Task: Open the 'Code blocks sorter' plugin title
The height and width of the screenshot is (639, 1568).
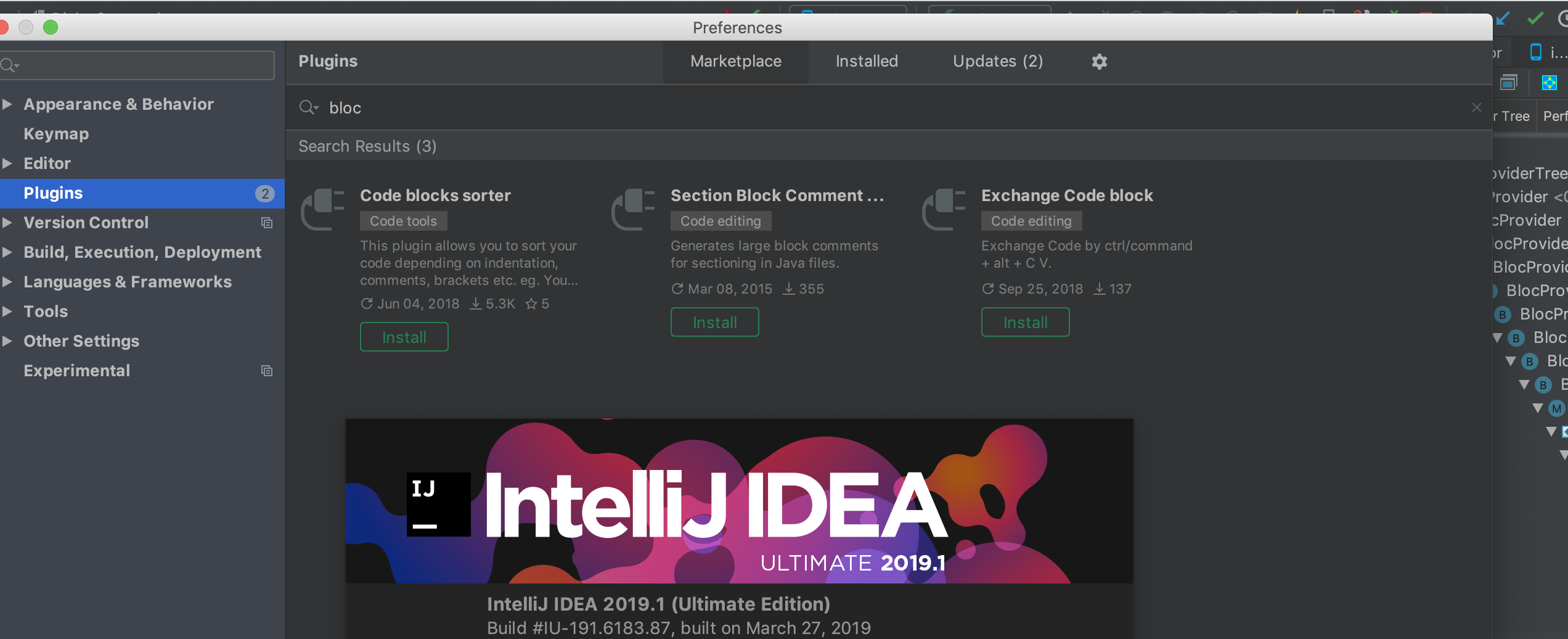Action: [x=435, y=196]
